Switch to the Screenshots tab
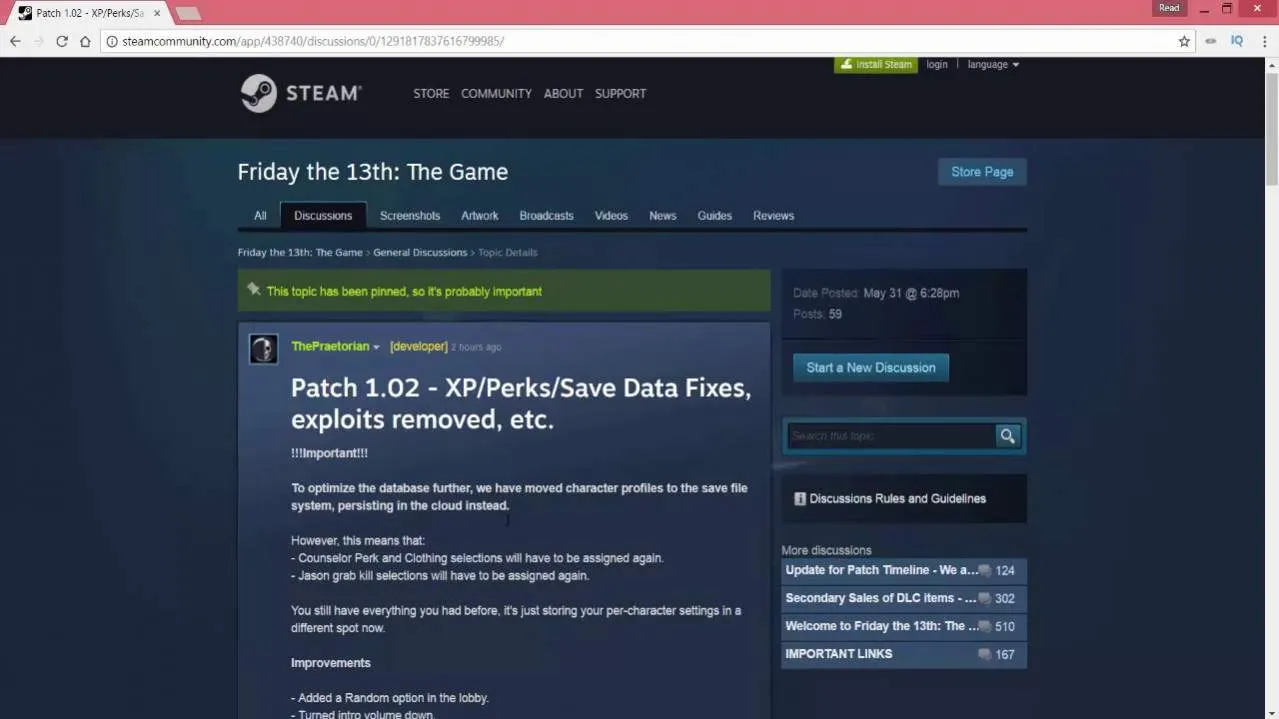 click(410, 216)
